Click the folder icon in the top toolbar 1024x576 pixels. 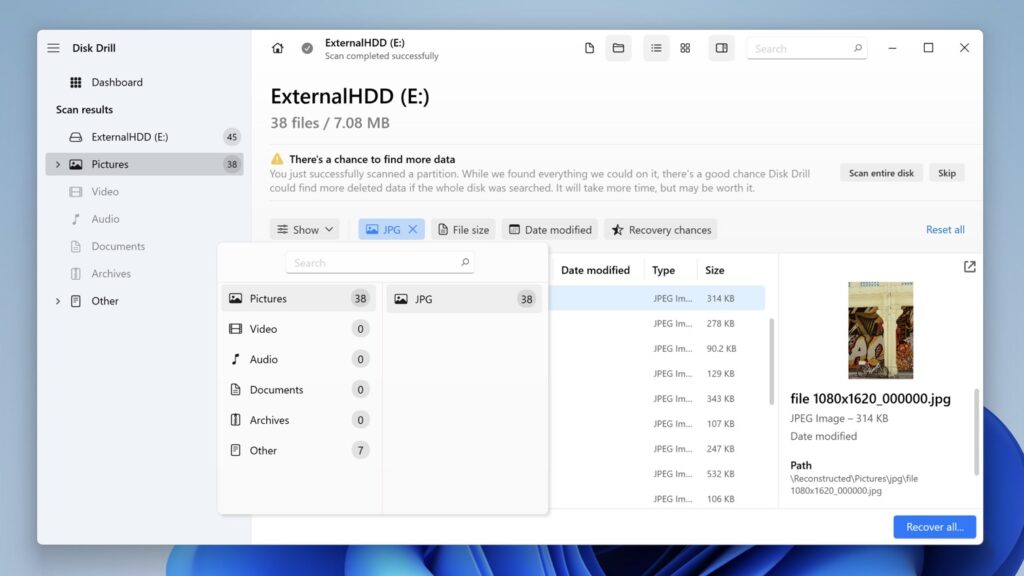click(618, 47)
